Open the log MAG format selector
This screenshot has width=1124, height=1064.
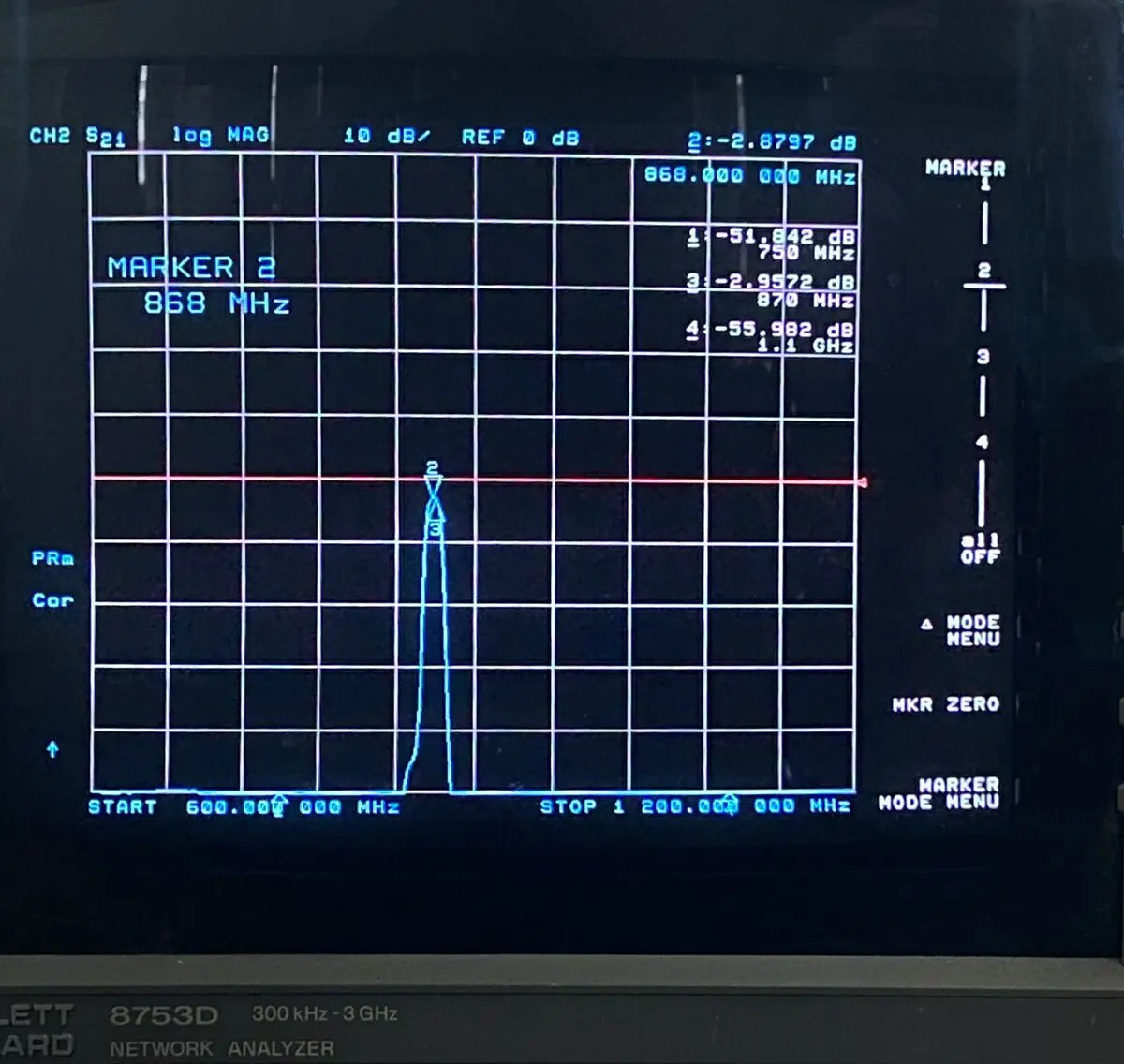pos(219,135)
